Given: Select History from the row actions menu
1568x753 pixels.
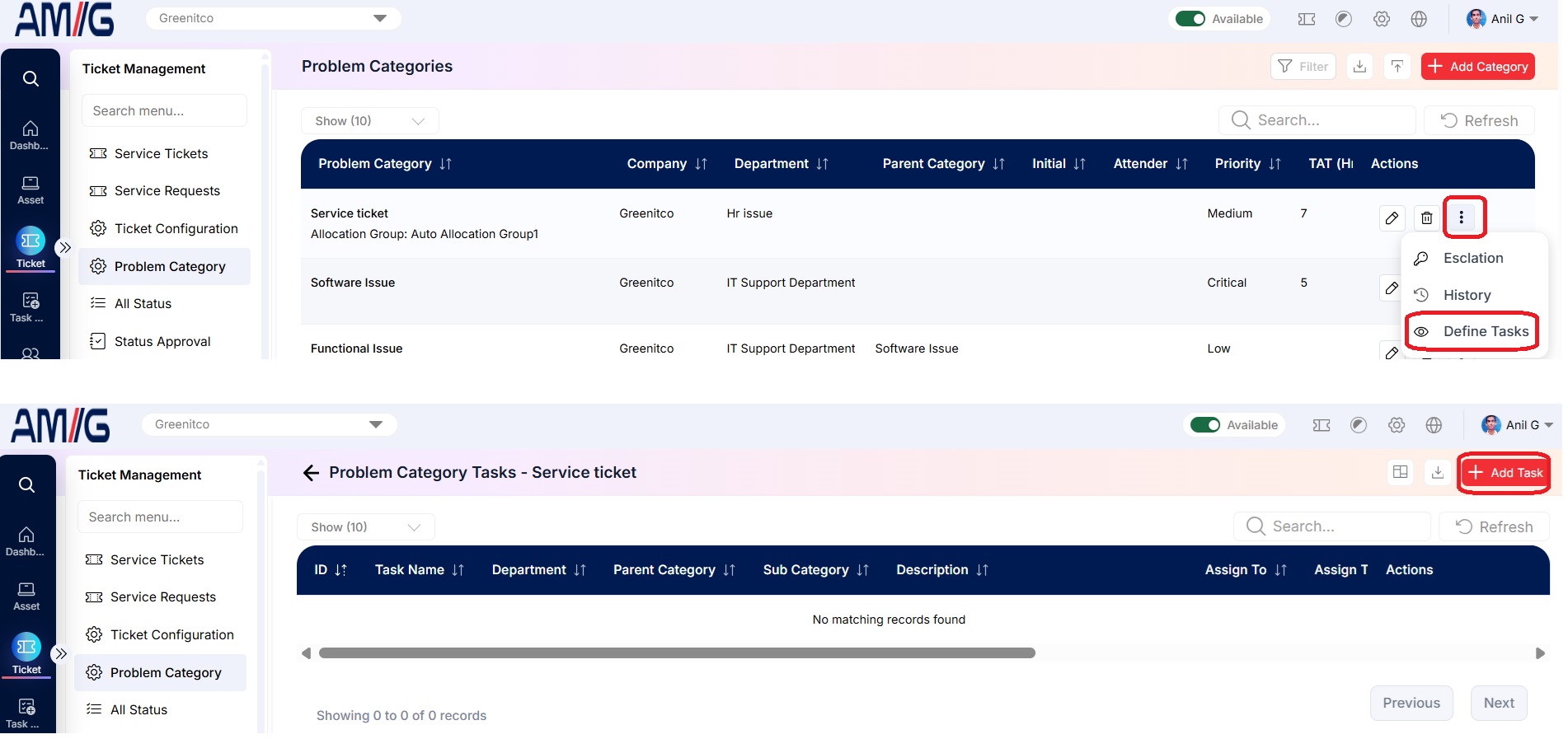Looking at the screenshot, I should click(x=1466, y=295).
